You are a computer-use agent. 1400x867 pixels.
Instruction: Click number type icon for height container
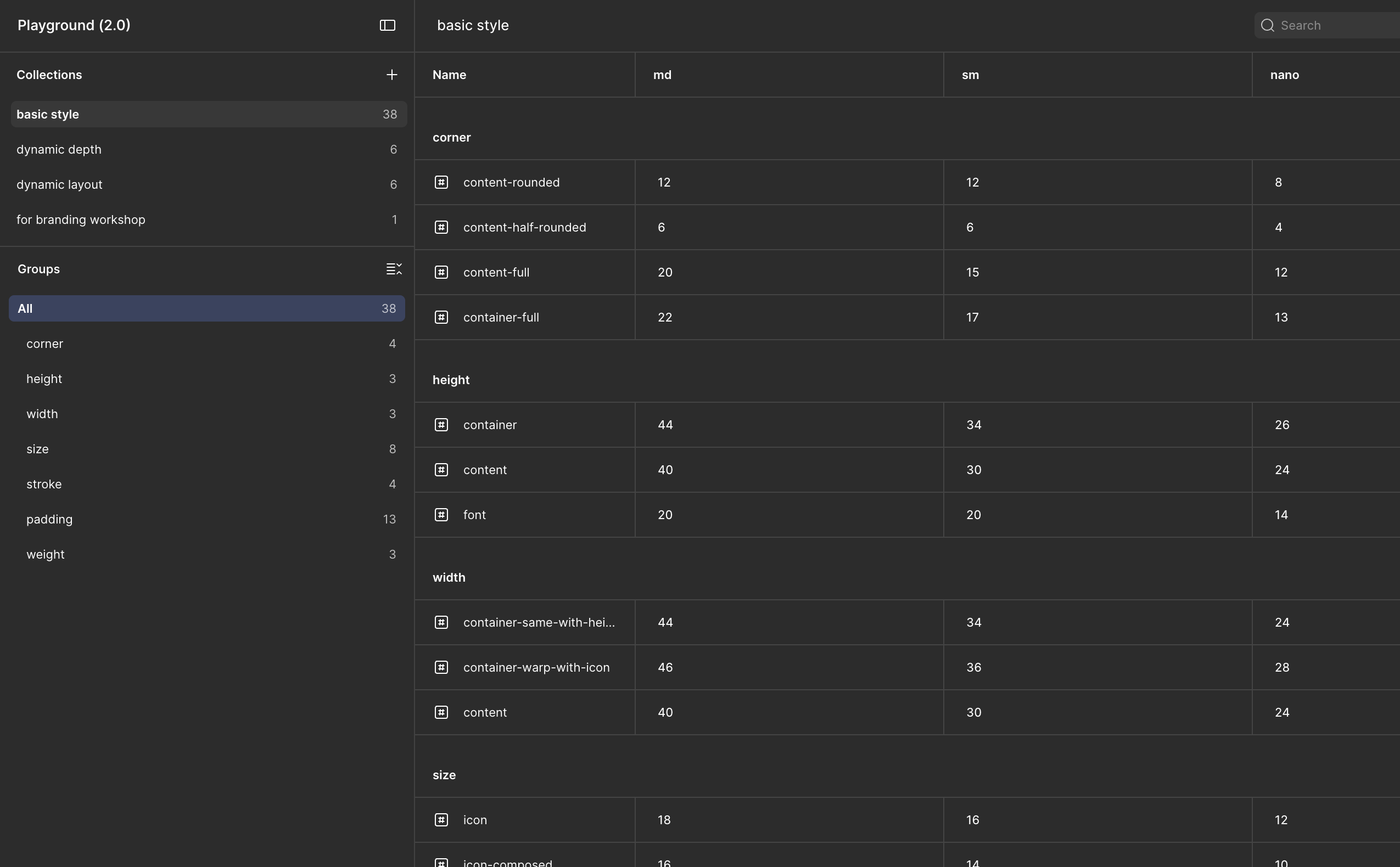click(x=441, y=425)
